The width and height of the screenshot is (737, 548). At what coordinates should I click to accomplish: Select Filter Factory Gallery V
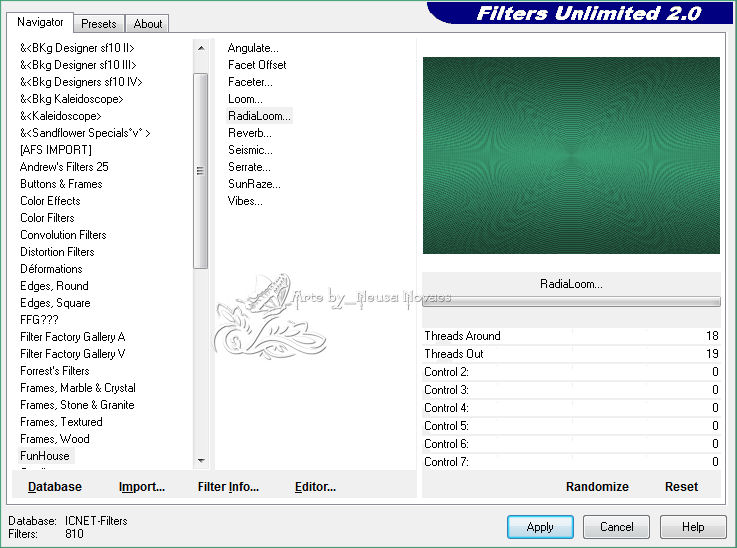[72, 353]
